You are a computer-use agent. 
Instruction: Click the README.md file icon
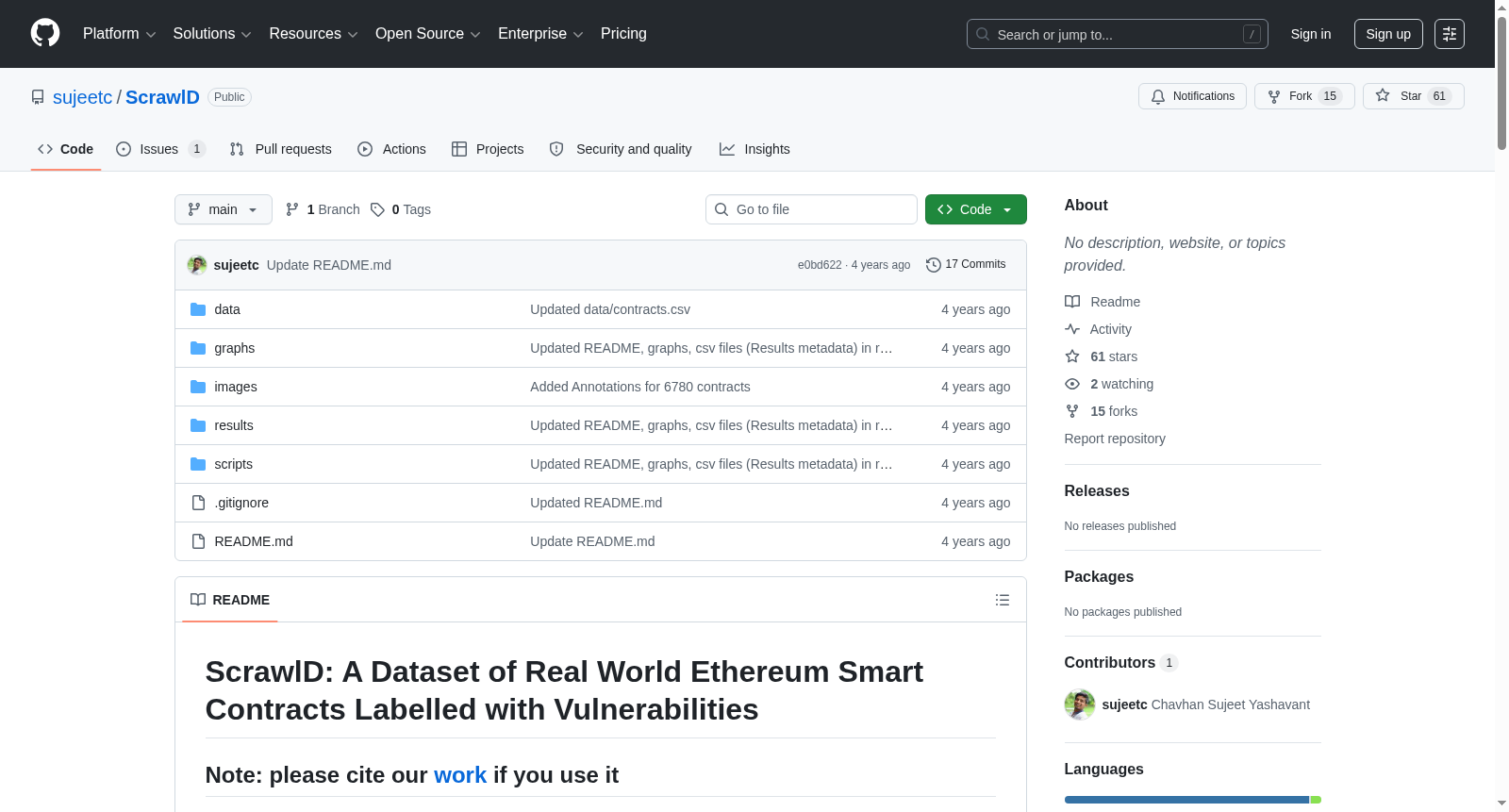coord(198,541)
